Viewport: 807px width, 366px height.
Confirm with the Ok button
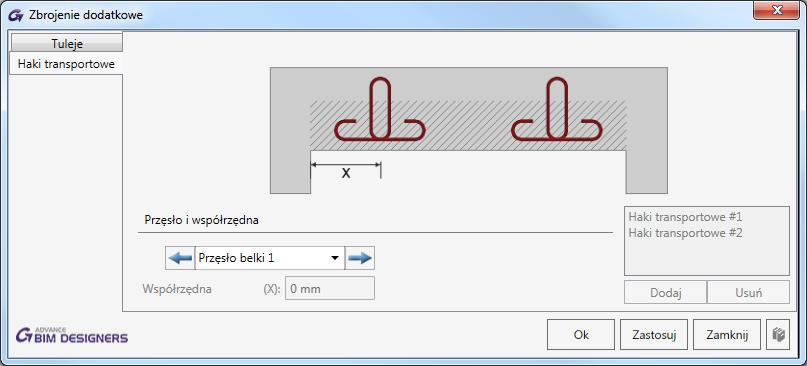[581, 335]
